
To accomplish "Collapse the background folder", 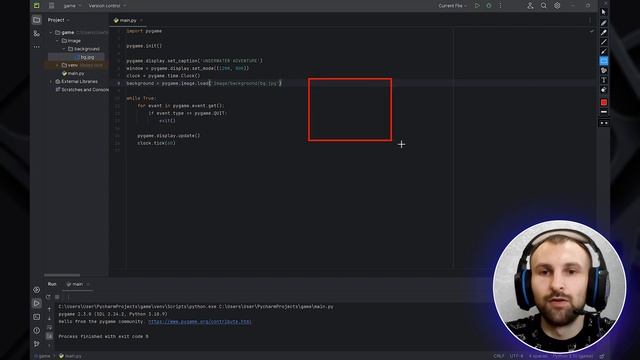I will click(64, 49).
